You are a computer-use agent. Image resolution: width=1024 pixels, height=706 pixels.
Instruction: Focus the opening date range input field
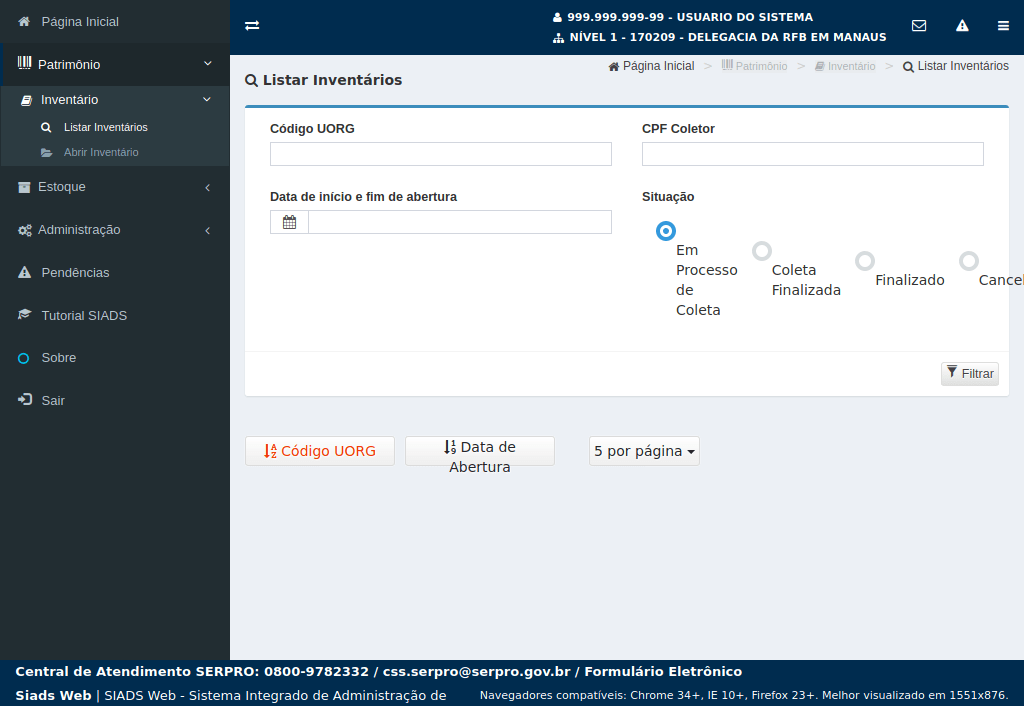coord(460,222)
